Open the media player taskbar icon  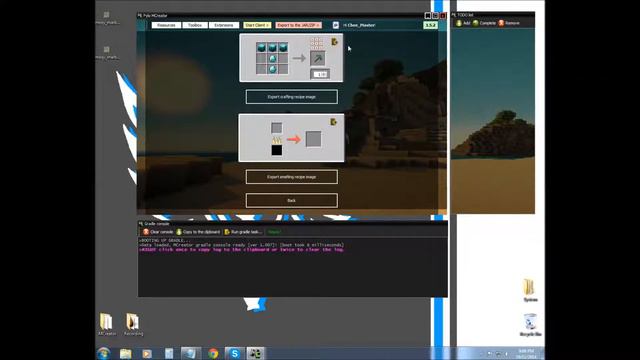[x=147, y=353]
